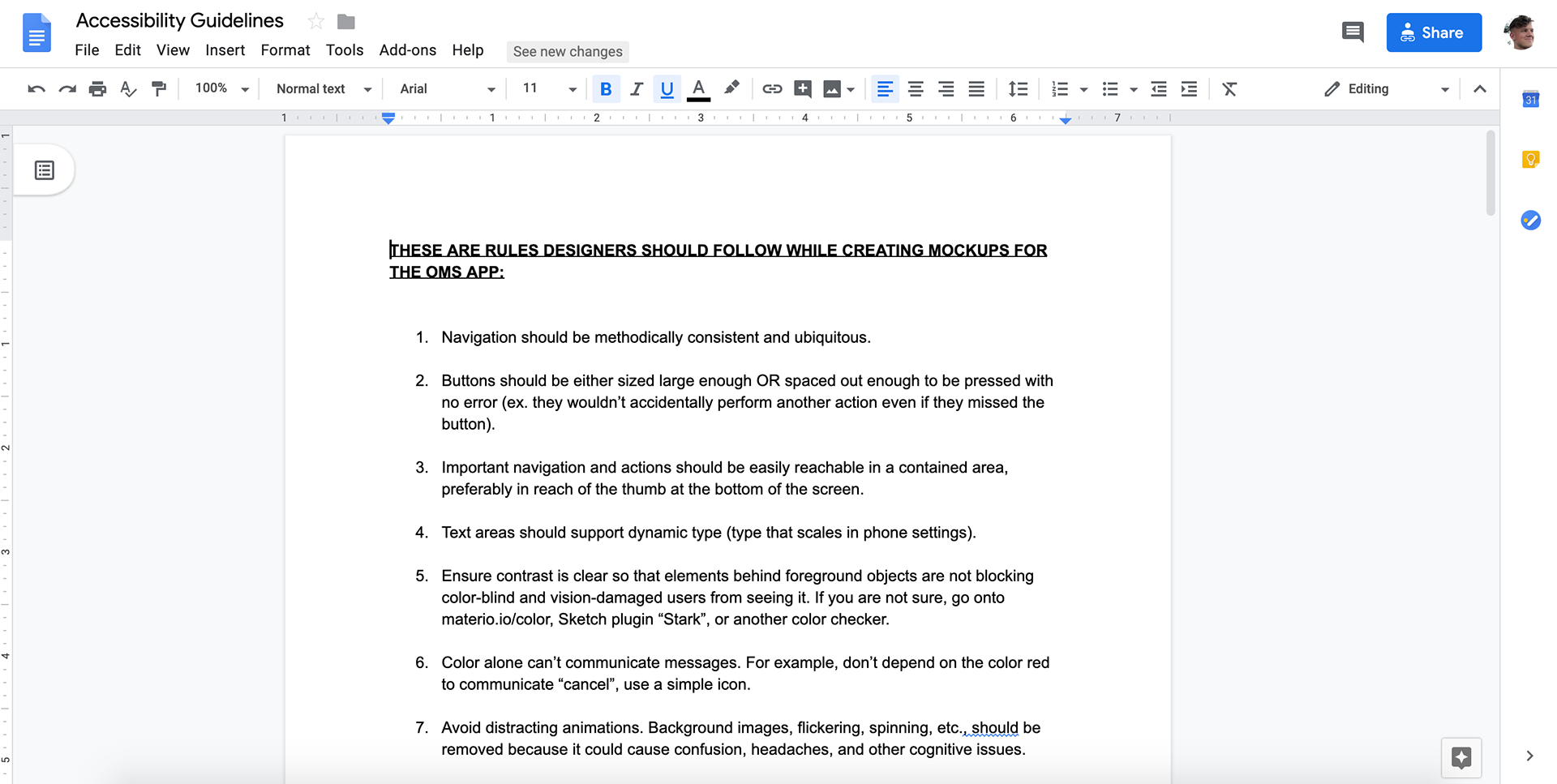Expand image insert options arrow

click(851, 90)
